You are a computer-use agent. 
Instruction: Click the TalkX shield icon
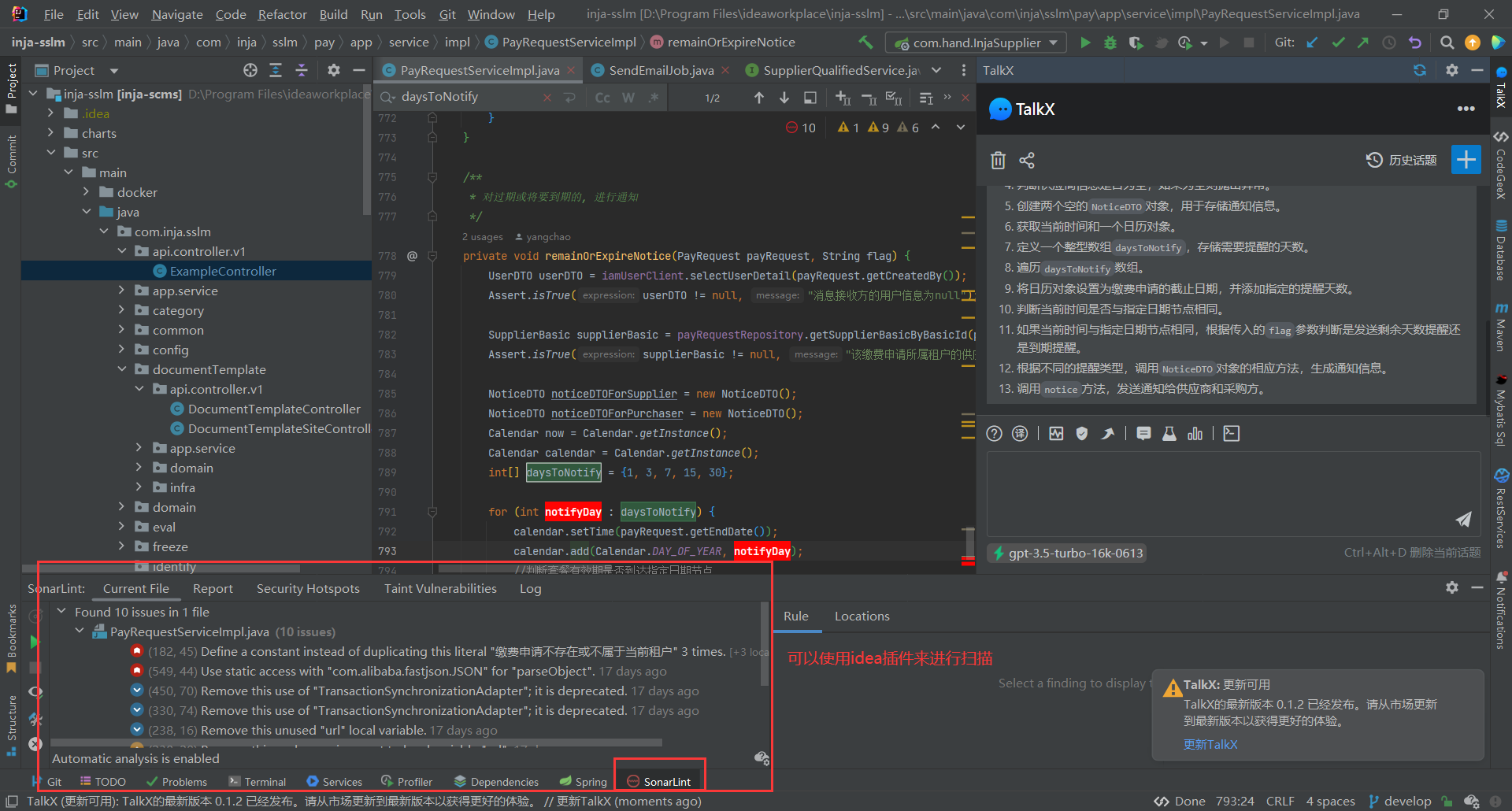click(1082, 434)
